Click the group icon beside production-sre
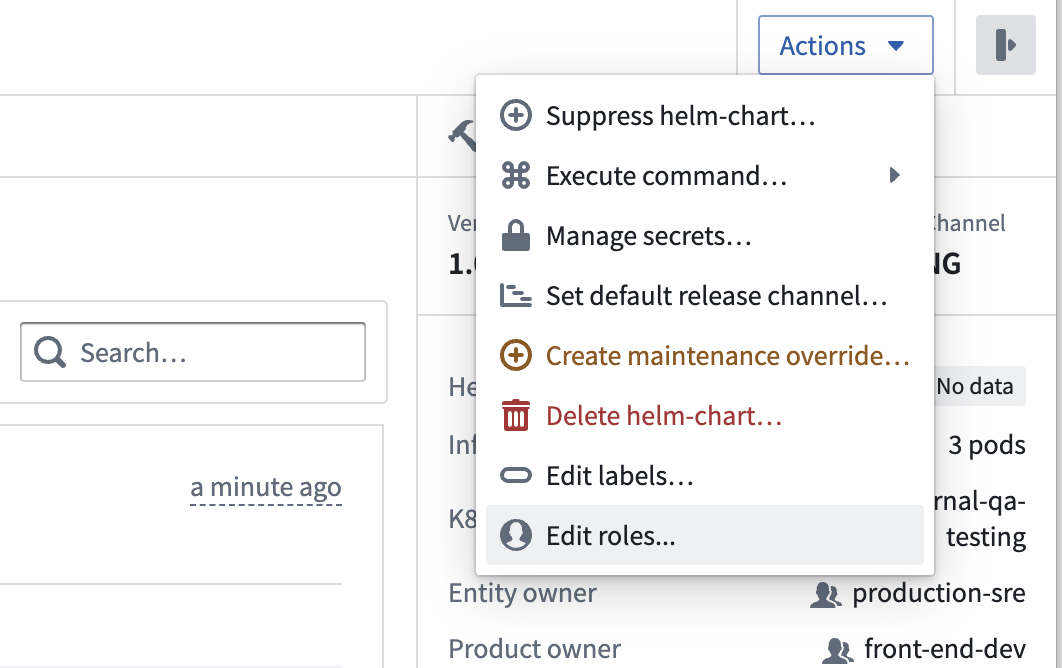Screen dimensions: 1062x668 pyautogui.click(x=826, y=594)
